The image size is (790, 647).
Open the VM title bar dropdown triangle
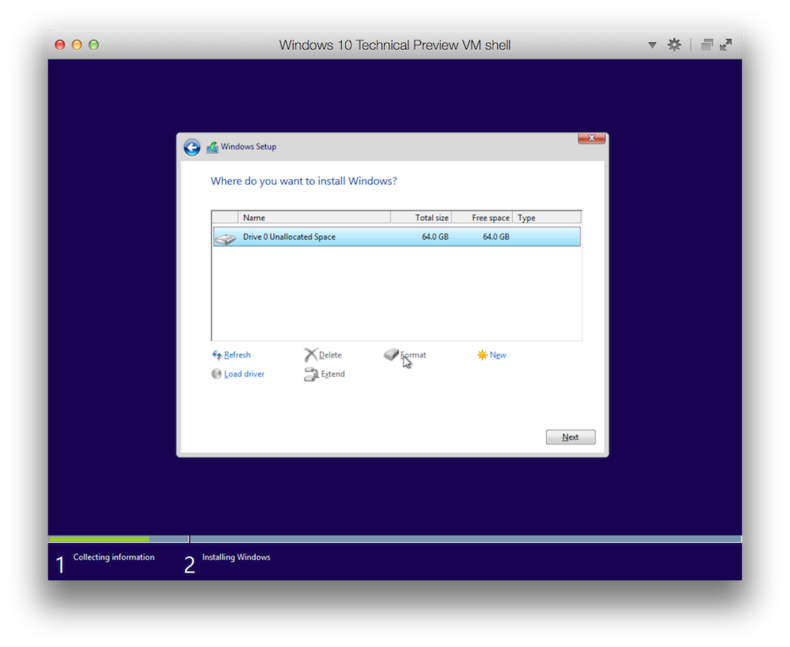click(x=652, y=45)
